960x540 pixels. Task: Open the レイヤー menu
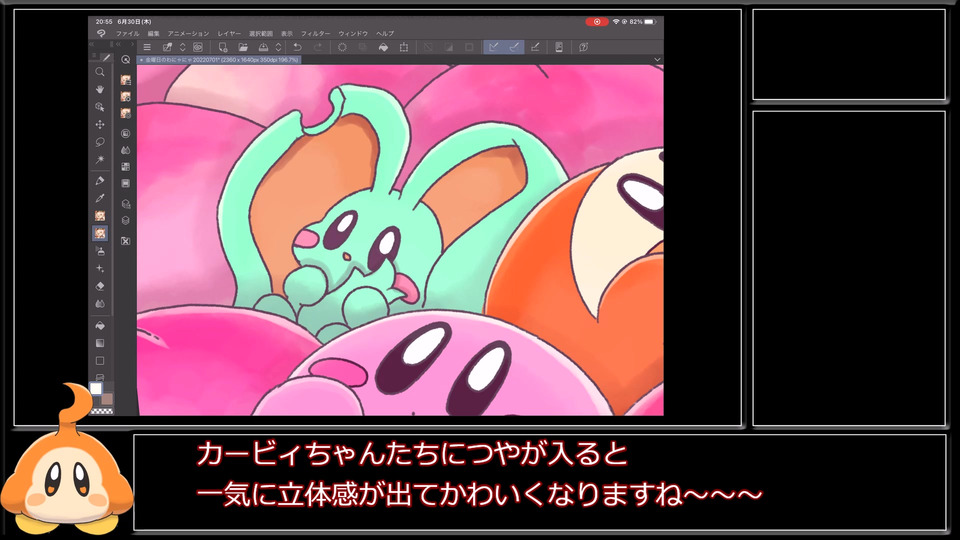coord(229,34)
